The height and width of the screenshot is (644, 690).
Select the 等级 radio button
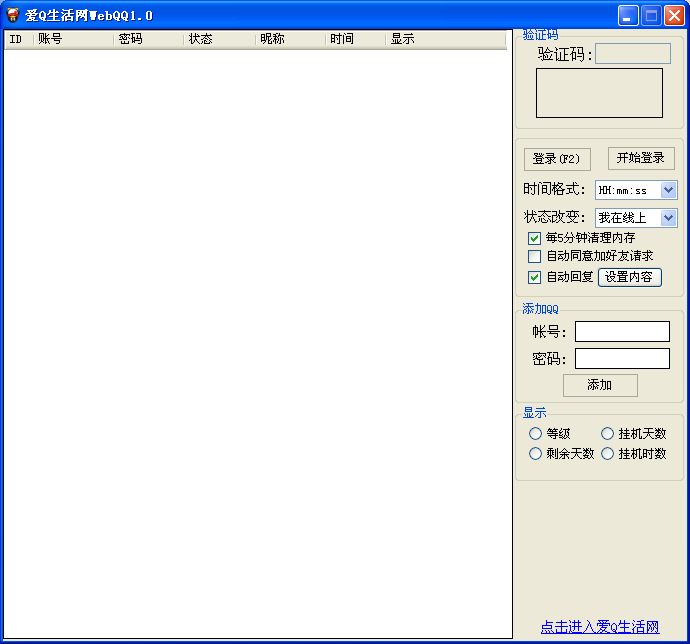536,434
